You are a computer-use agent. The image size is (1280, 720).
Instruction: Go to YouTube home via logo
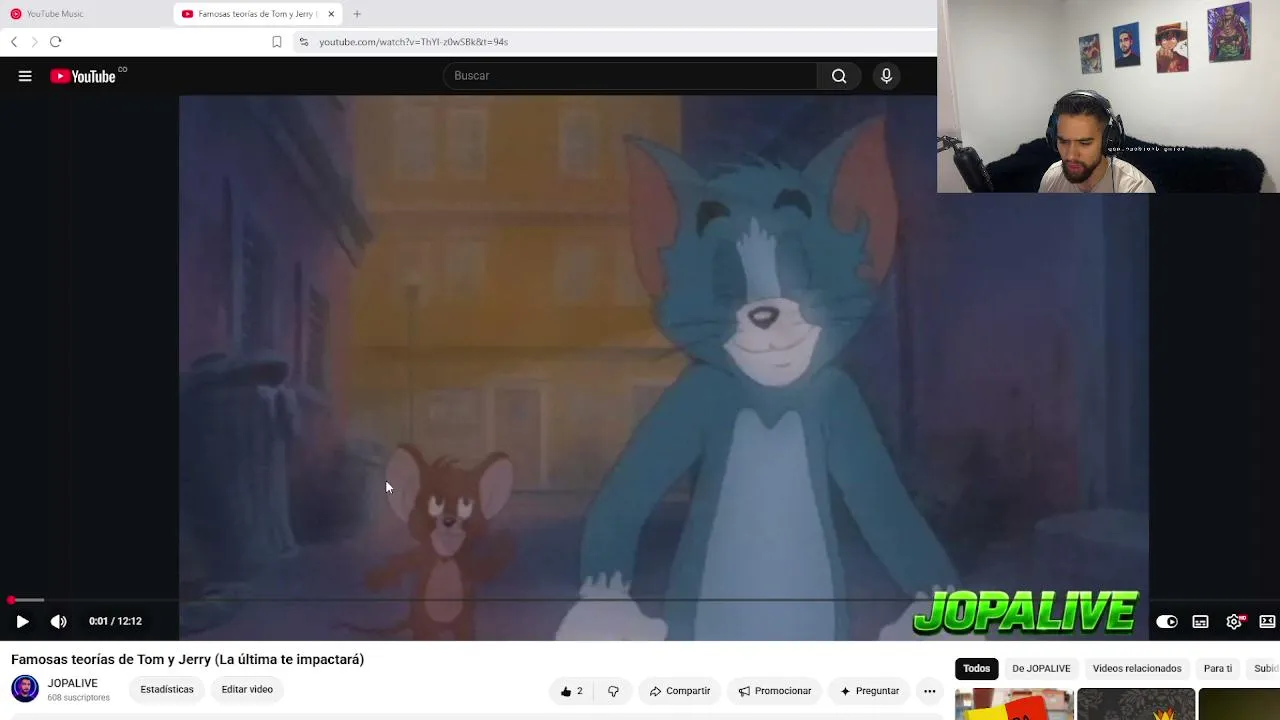pyautogui.click(x=84, y=76)
